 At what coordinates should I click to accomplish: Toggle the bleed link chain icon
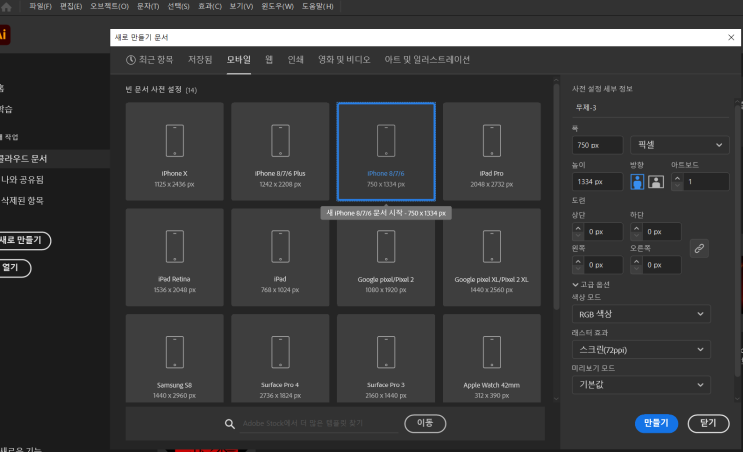(x=699, y=248)
